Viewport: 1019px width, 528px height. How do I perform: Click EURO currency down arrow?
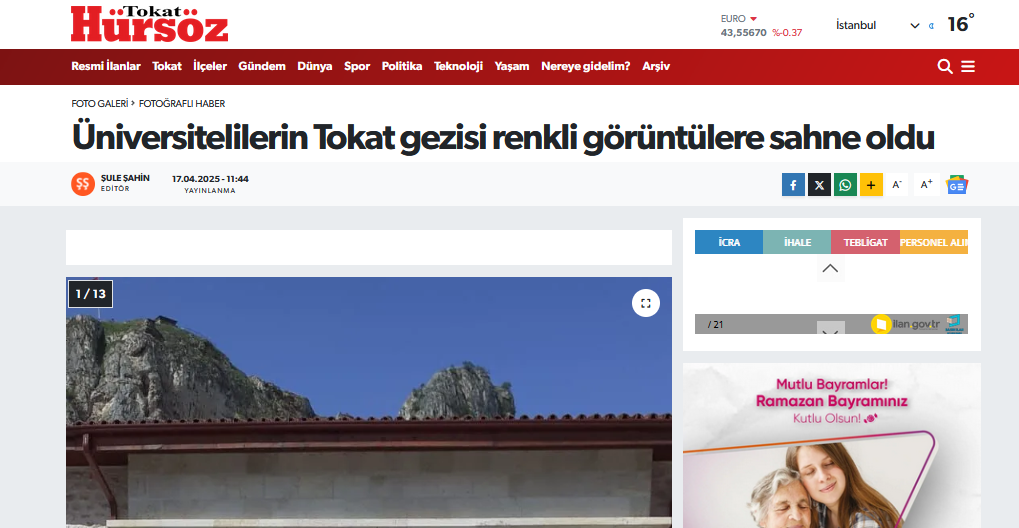pos(753,19)
